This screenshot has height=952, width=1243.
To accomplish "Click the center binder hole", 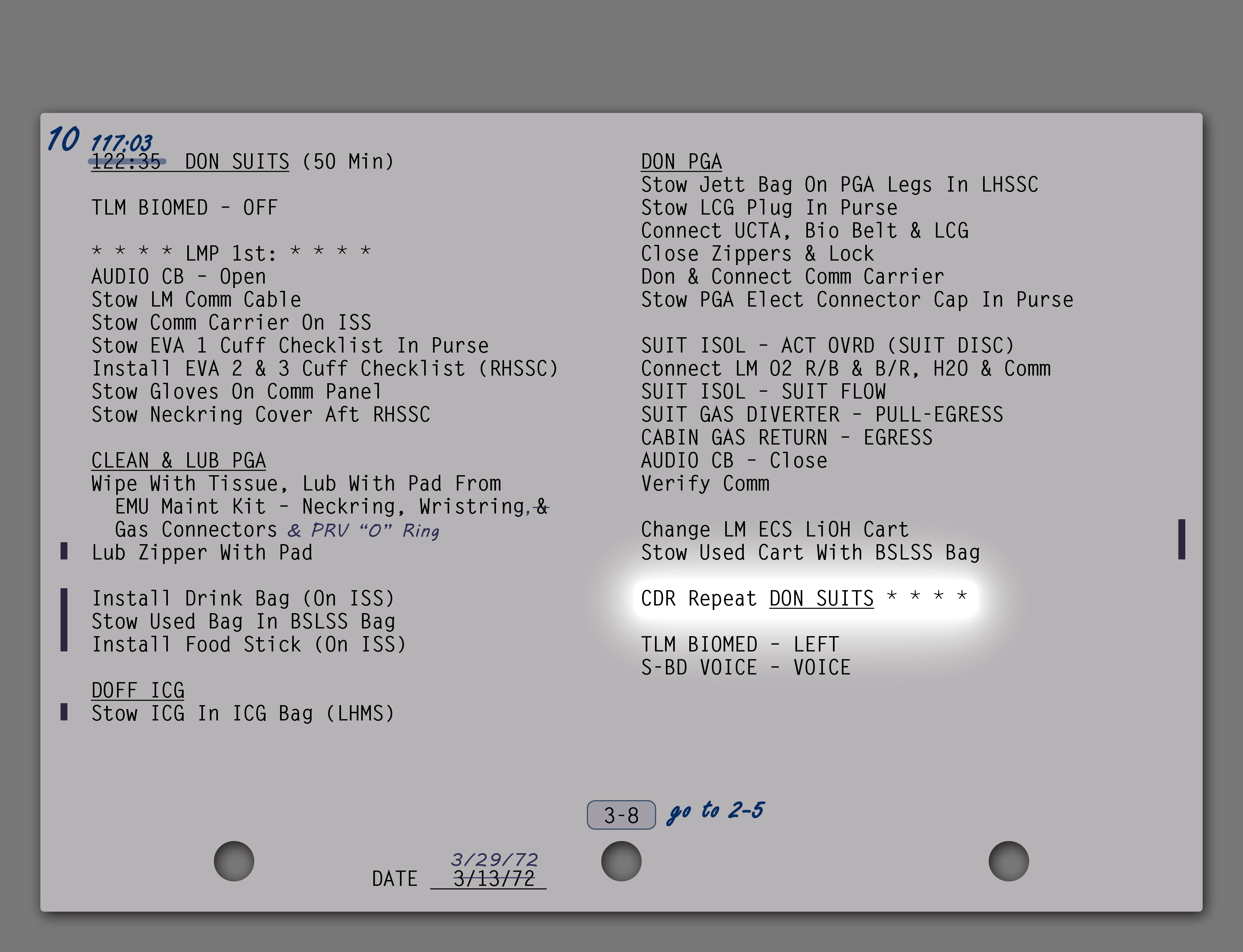I will (x=621, y=861).
